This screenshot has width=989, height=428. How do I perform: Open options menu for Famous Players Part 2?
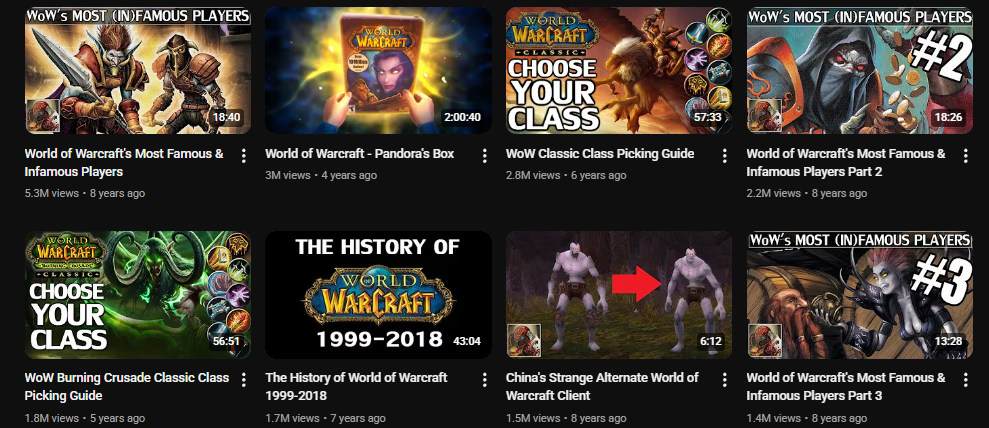point(966,155)
